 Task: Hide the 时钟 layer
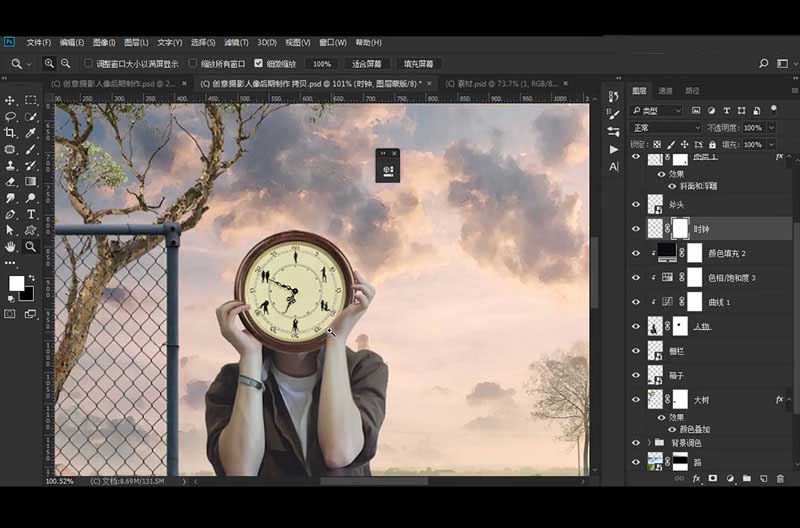point(636,229)
